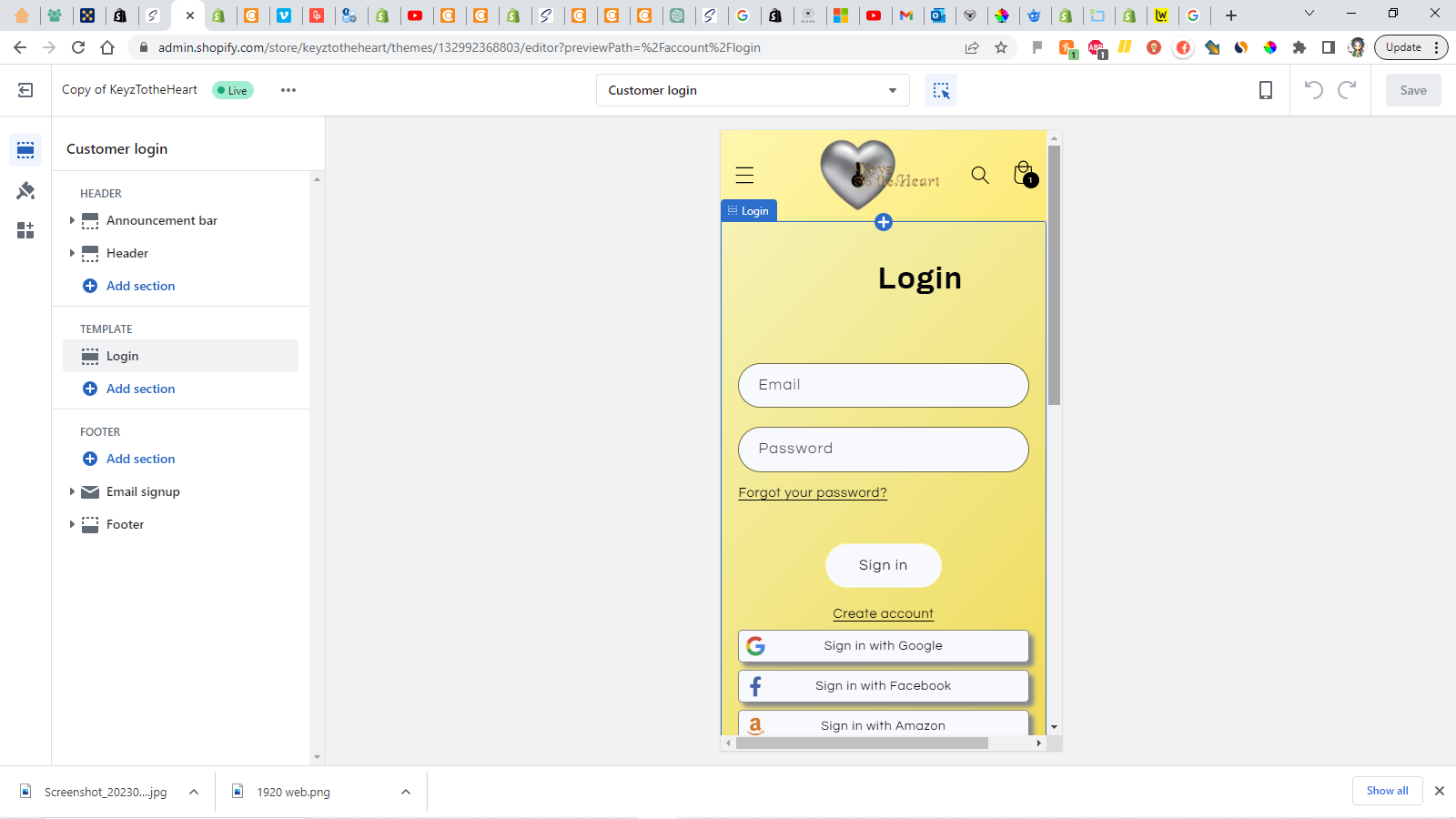
Task: Expand the Email signup section
Action: (72, 491)
